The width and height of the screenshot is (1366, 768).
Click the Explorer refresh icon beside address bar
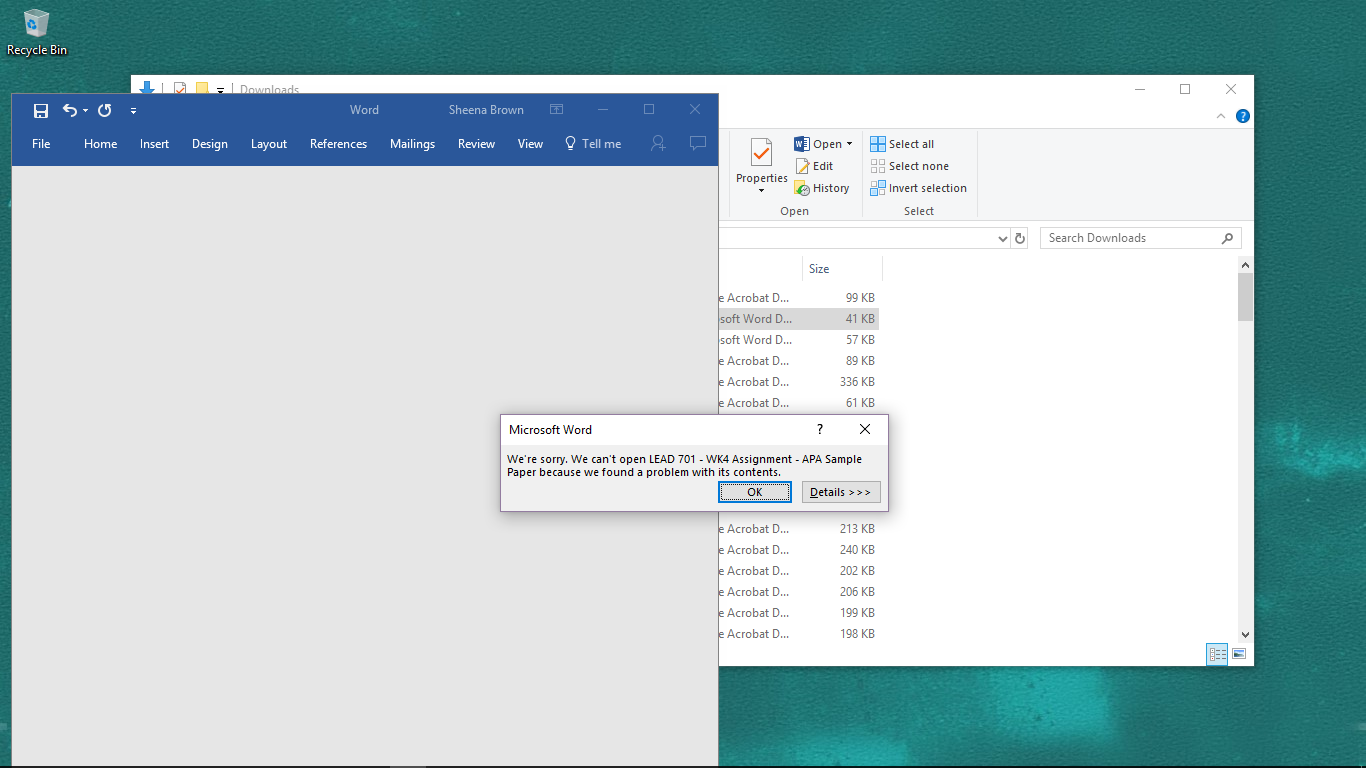[1020, 238]
